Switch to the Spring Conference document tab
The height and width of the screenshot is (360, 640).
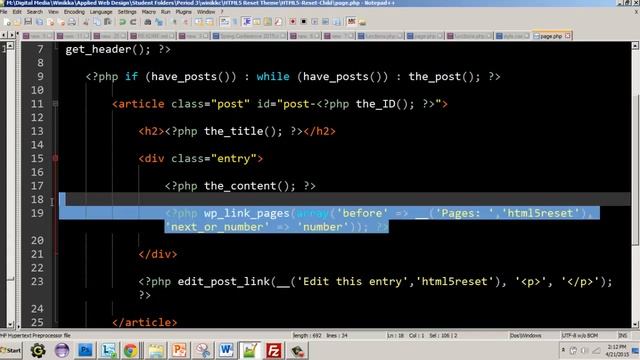click(249, 36)
